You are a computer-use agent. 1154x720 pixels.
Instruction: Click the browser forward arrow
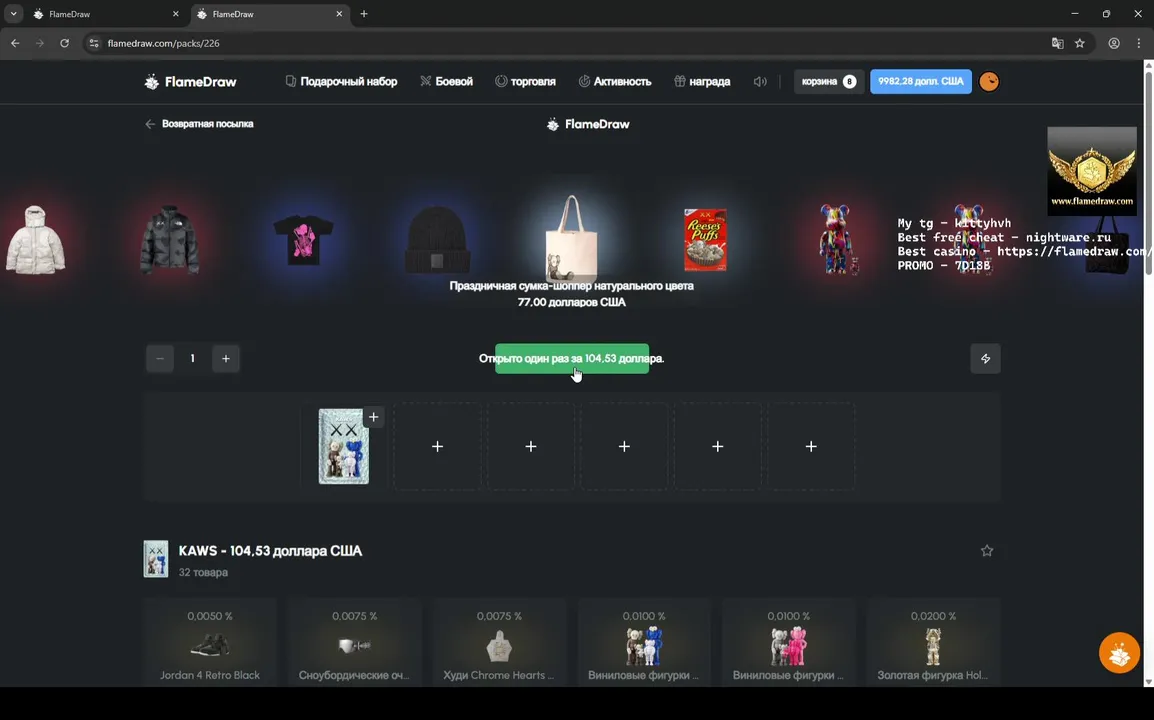click(x=40, y=43)
